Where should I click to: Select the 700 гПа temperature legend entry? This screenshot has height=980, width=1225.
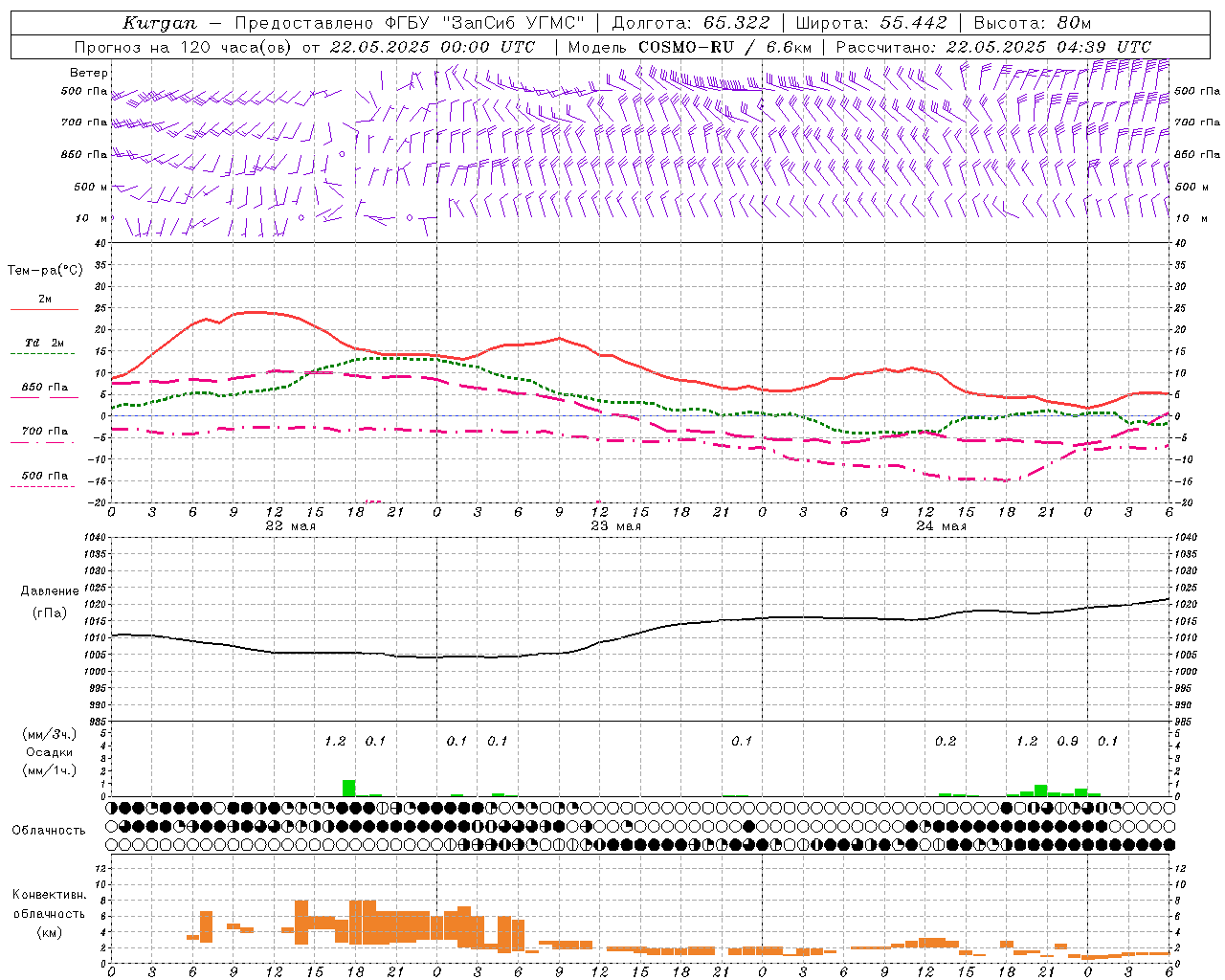coord(45,432)
